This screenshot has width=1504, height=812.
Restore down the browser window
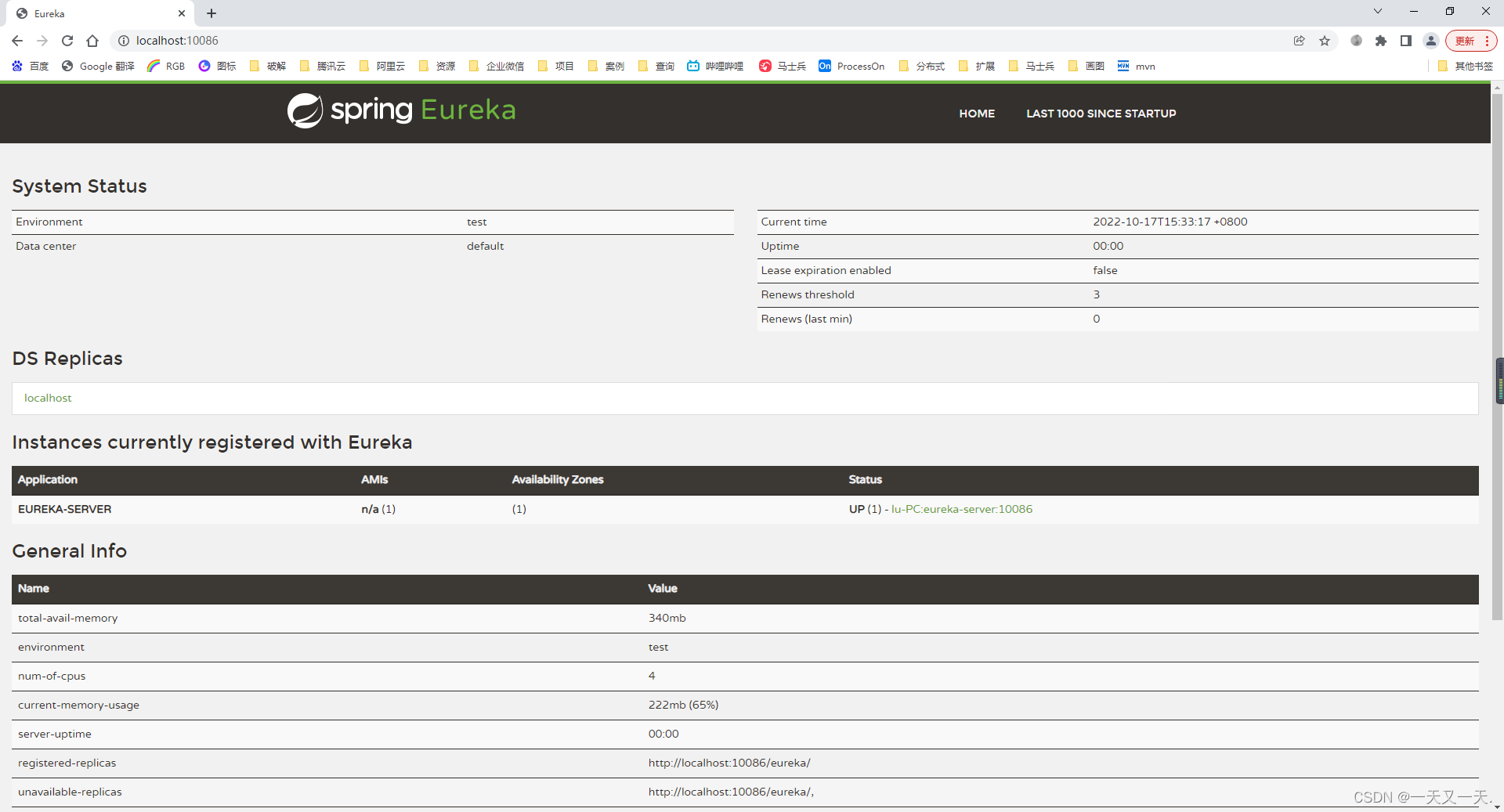(x=1450, y=11)
